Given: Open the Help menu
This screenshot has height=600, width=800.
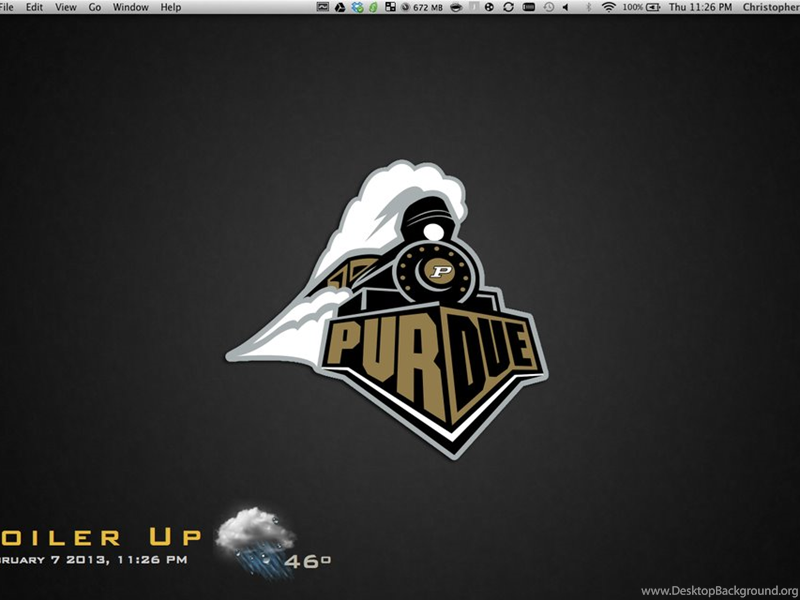Looking at the screenshot, I should click(x=171, y=7).
